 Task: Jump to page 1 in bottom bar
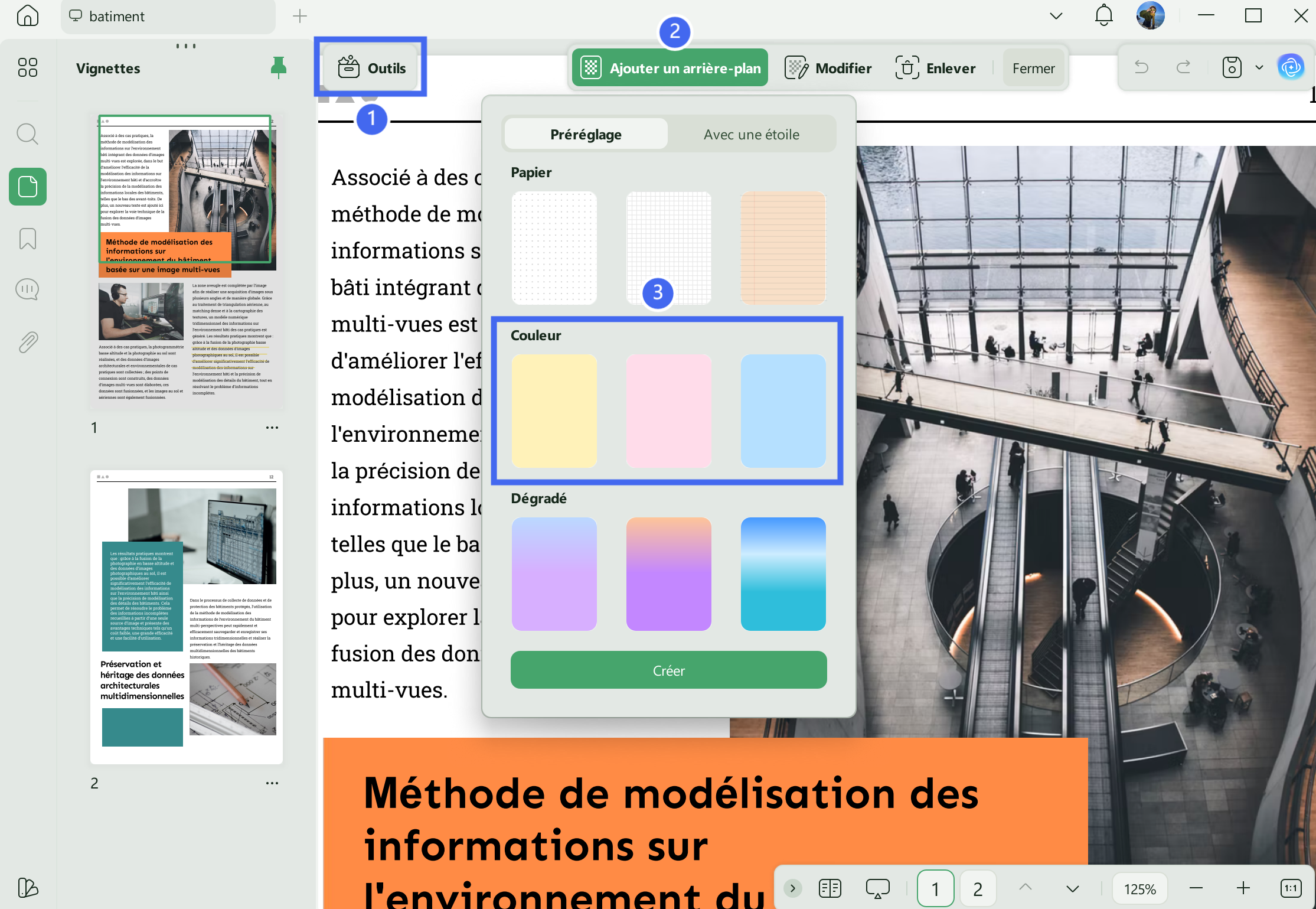[935, 888]
